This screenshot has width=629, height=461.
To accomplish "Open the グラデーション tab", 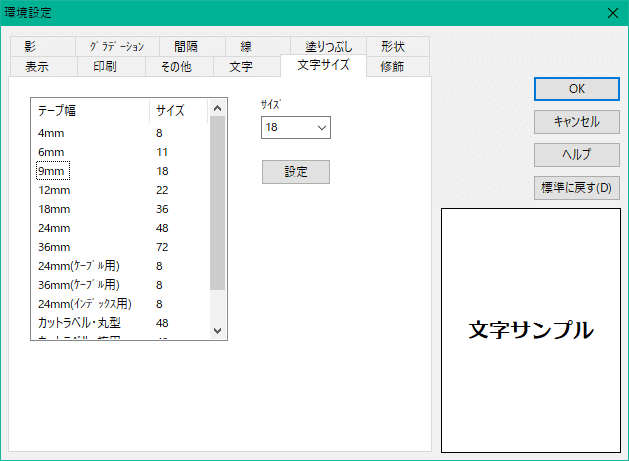I will pos(117,46).
